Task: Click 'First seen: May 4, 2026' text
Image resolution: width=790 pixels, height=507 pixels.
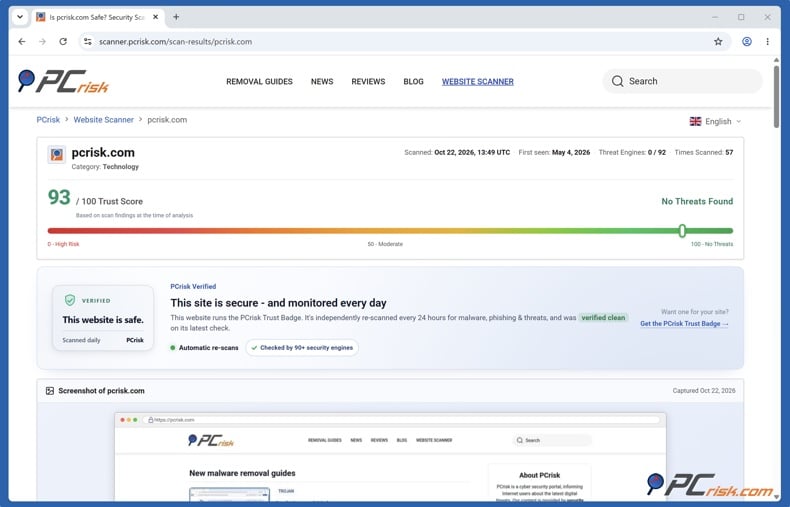Action: click(554, 152)
